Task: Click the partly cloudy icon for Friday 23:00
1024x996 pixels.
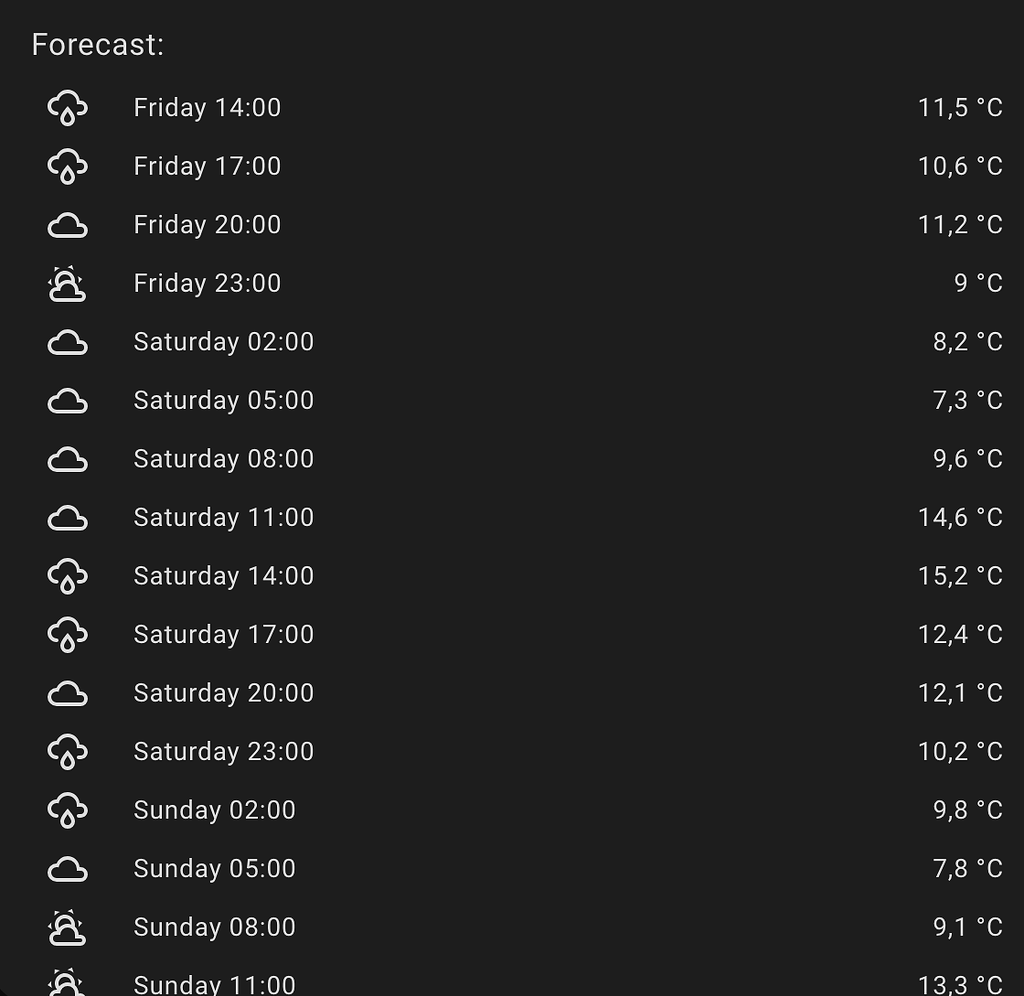Action: click(x=67, y=283)
